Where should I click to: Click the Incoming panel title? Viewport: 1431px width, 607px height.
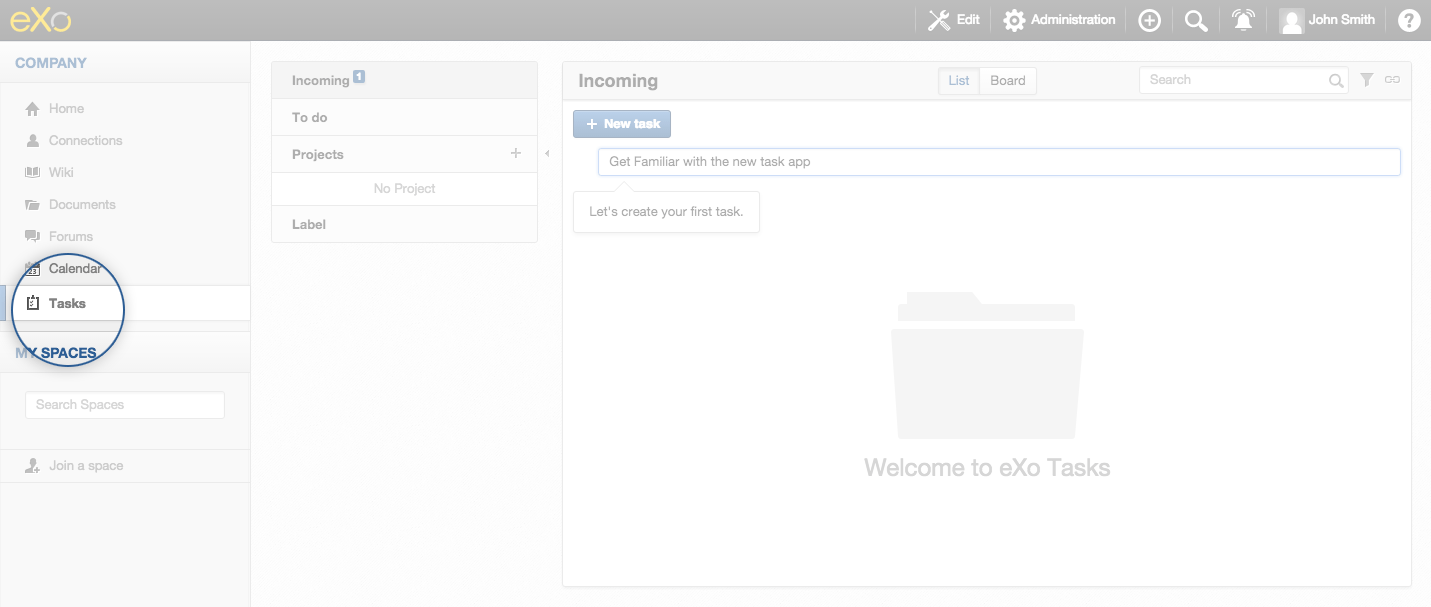618,81
